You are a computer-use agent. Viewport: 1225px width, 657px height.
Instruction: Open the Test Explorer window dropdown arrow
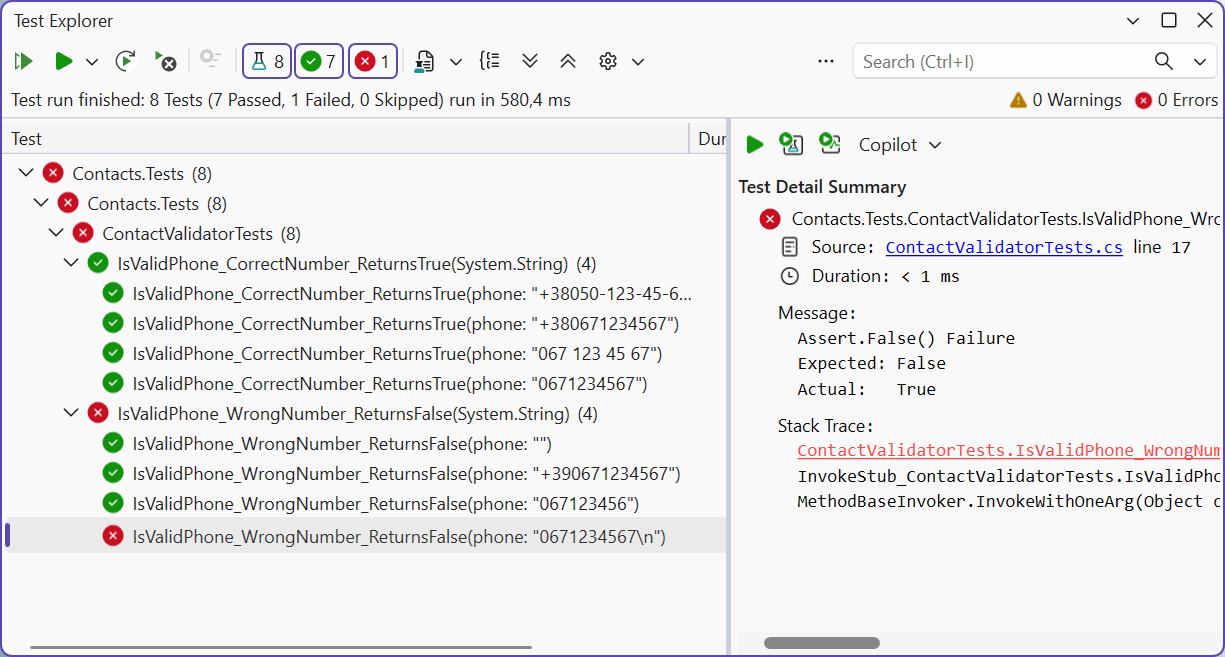point(1133,20)
